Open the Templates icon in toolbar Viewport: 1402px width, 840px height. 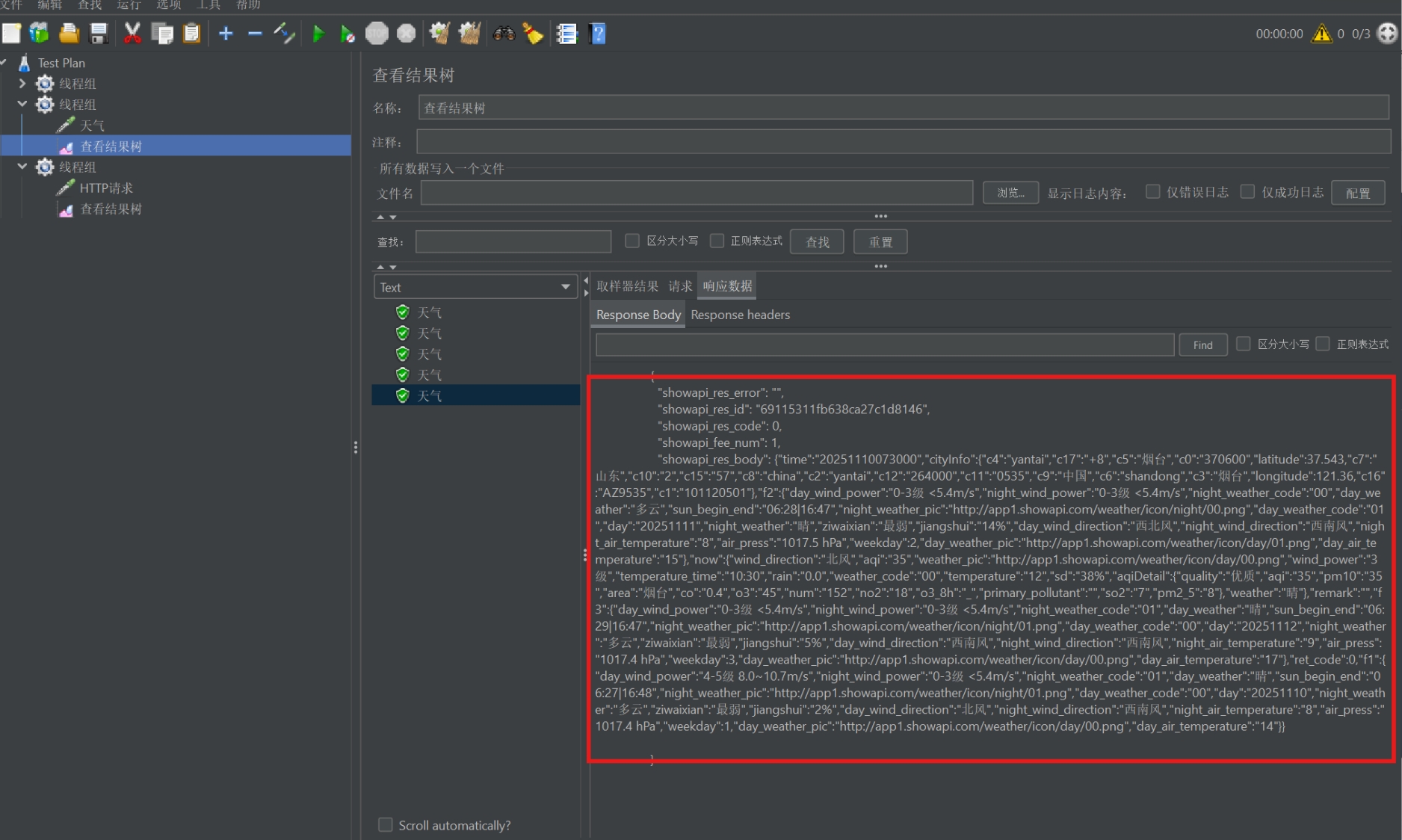[x=39, y=34]
